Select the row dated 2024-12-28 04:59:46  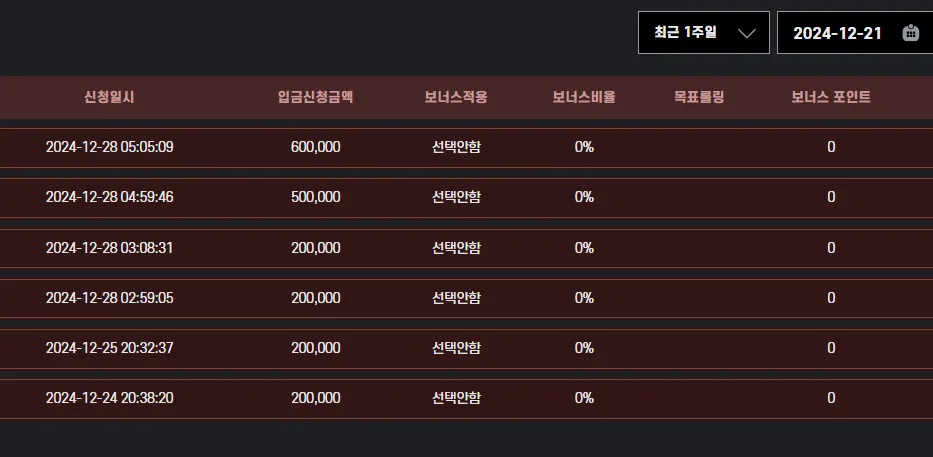[x=466, y=198]
